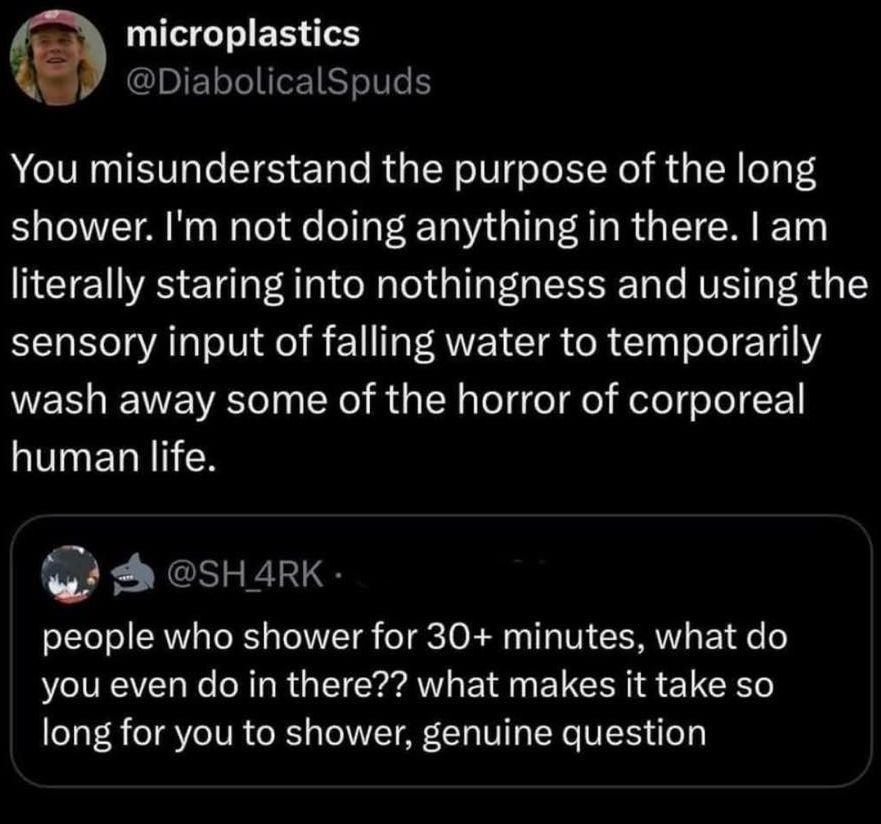Viewport: 881px width, 824px height.
Task: Click the "microplastics" display name
Action: pyautogui.click(x=243, y=35)
